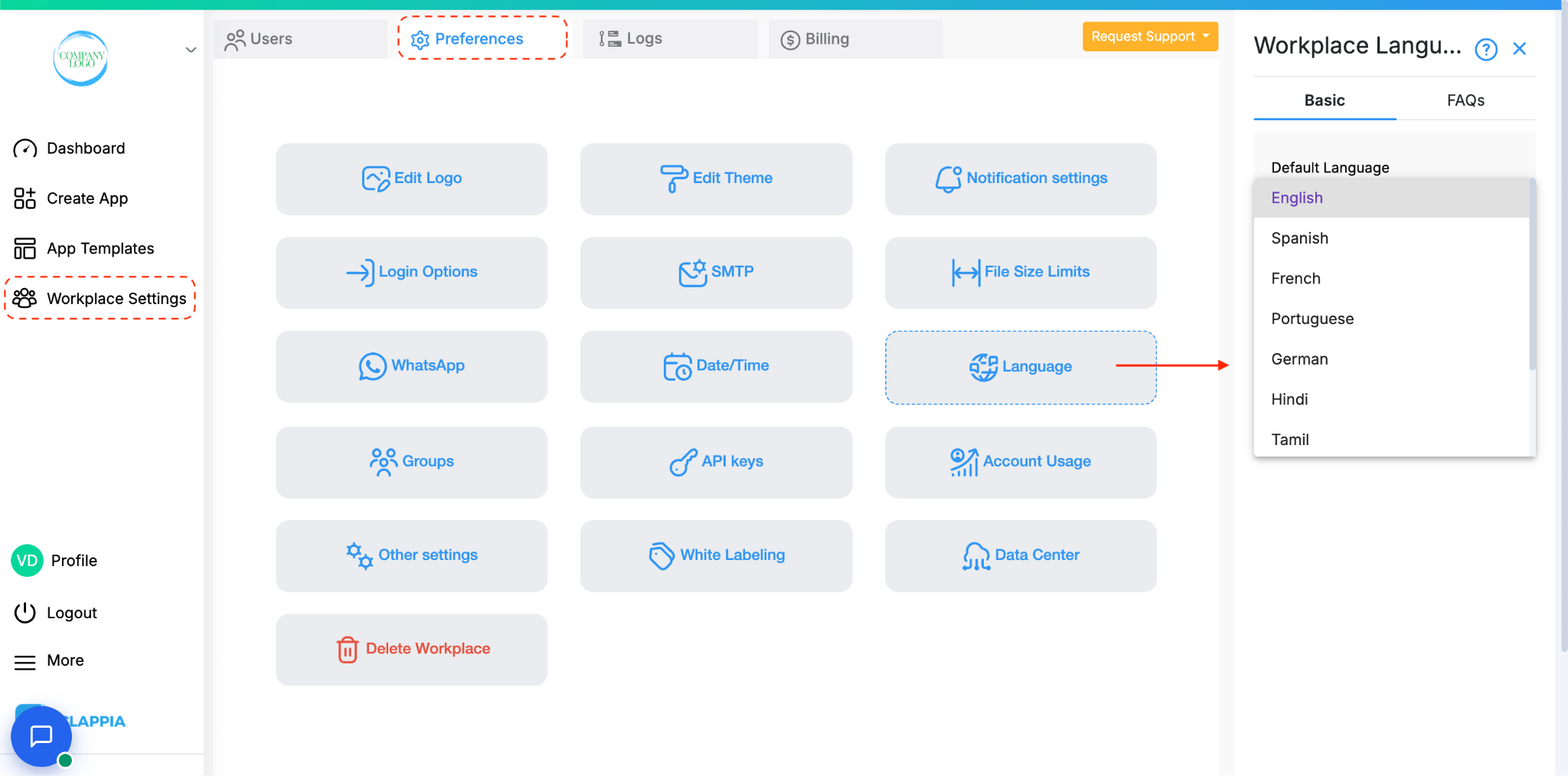Click the White Labeling tag icon
This screenshot has height=776, width=1568.
(x=662, y=555)
